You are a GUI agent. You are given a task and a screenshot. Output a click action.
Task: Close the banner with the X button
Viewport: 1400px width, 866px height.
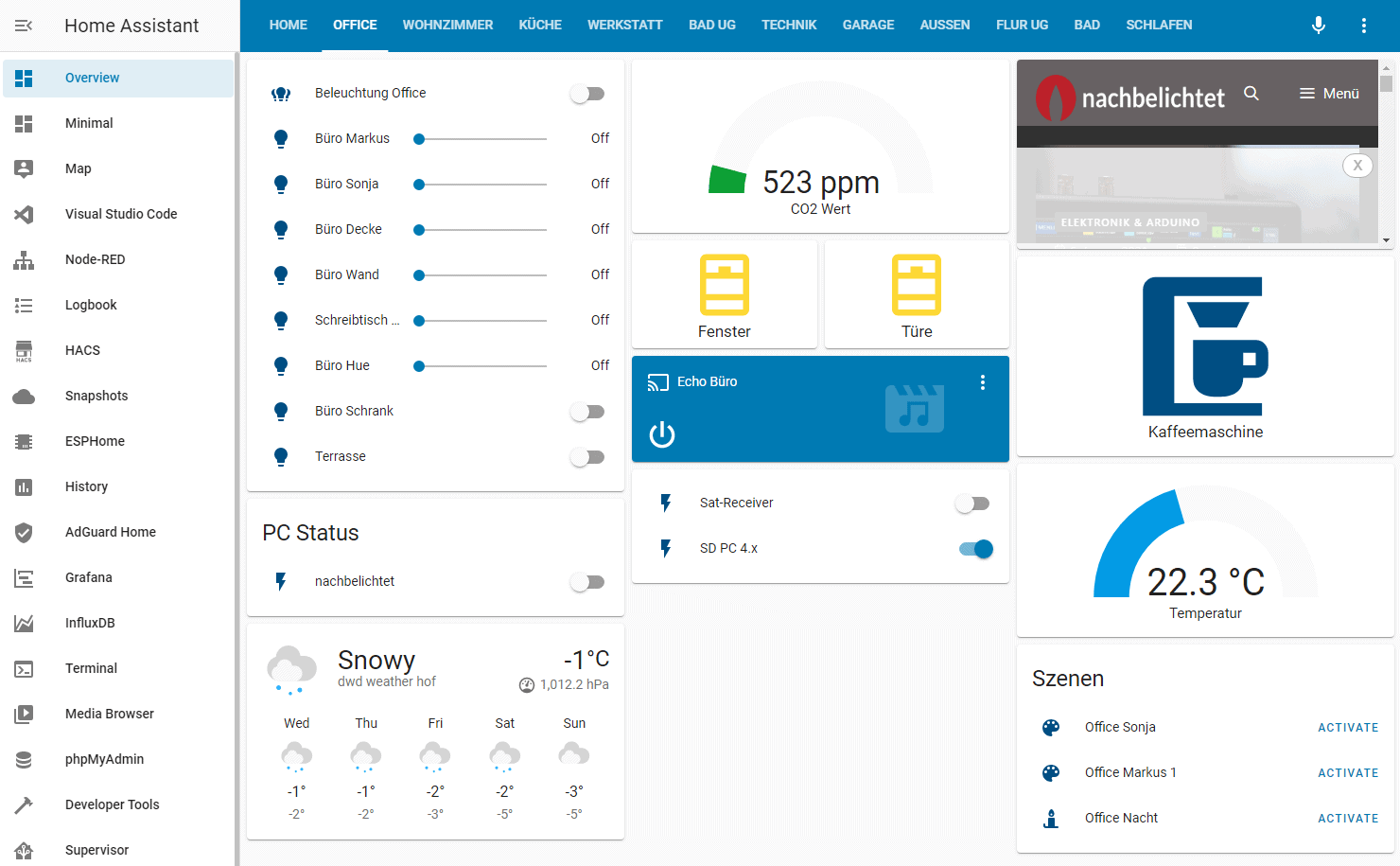(x=1357, y=166)
